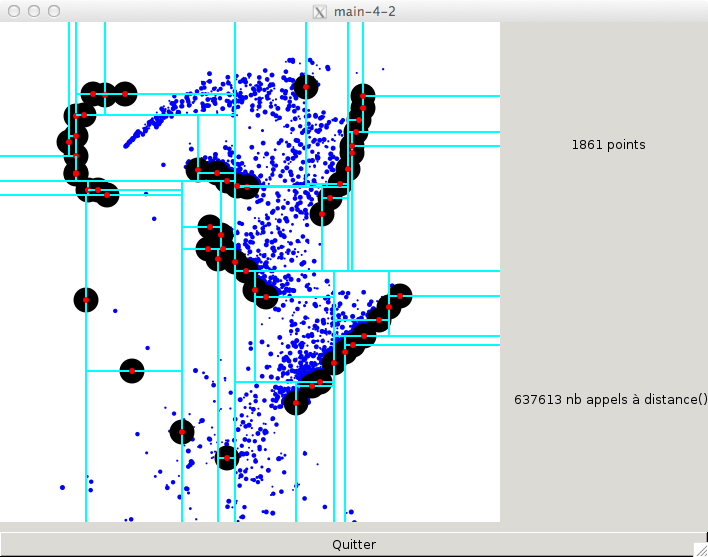This screenshot has height=557, width=708.
Task: Click the empty gray panel below the points label
Action: tap(604, 270)
